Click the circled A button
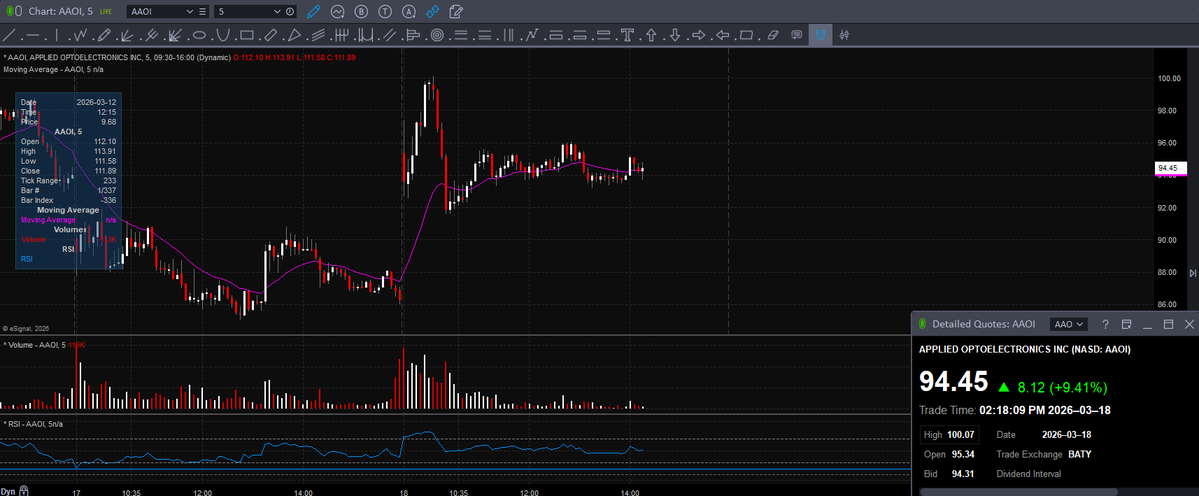This screenshot has width=1199, height=496. coord(410,11)
